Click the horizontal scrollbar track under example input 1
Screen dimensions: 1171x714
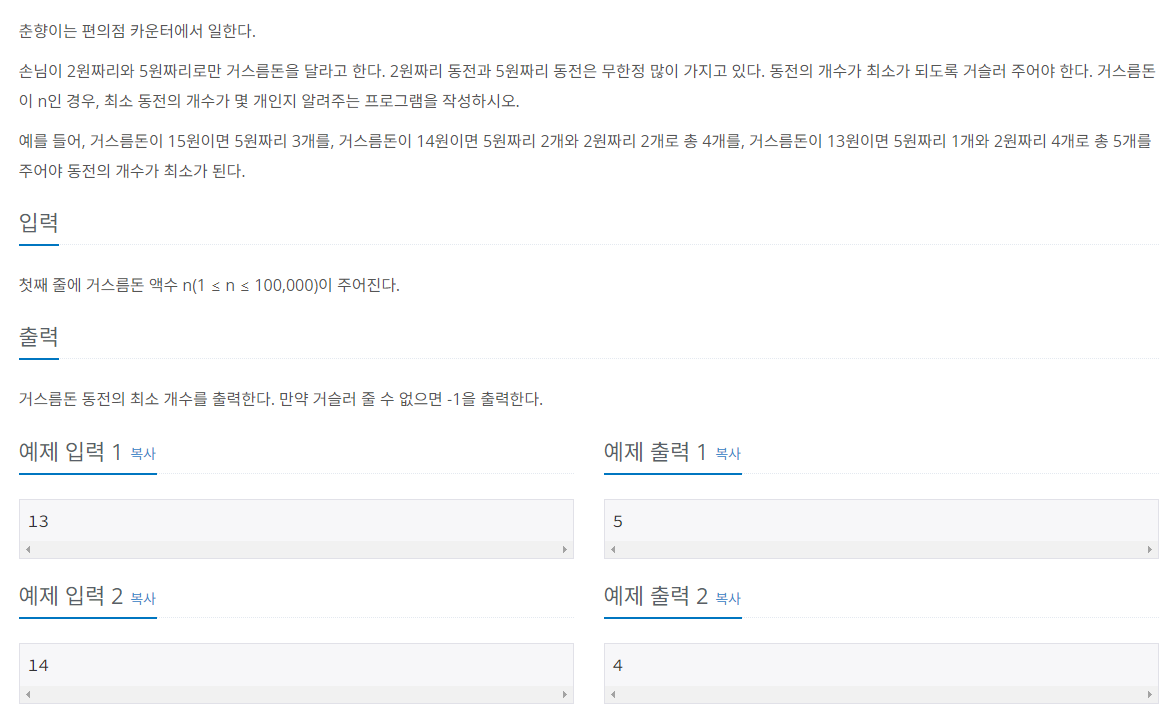[296, 550]
